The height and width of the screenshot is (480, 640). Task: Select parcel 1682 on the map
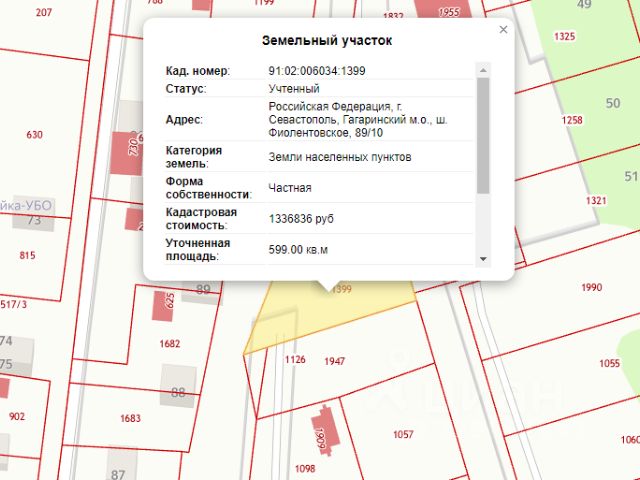170,344
